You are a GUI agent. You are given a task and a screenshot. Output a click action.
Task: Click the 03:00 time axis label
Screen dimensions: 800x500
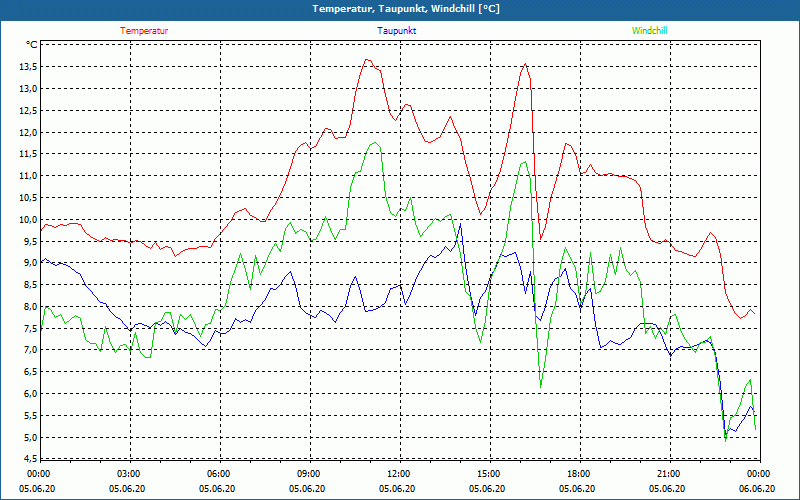tap(128, 474)
